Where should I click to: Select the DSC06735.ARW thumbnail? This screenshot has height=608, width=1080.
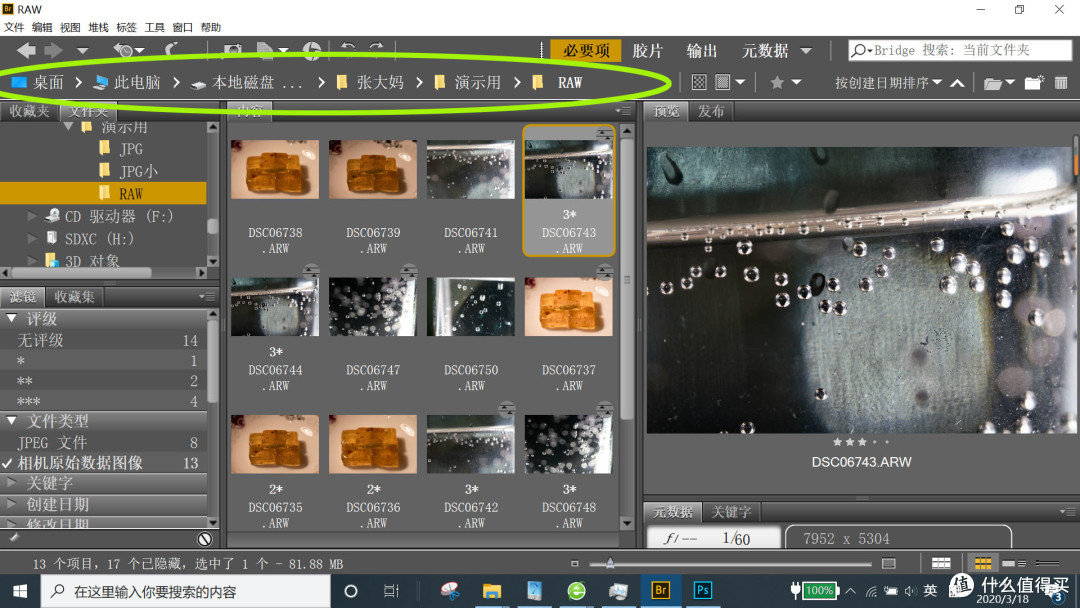275,444
